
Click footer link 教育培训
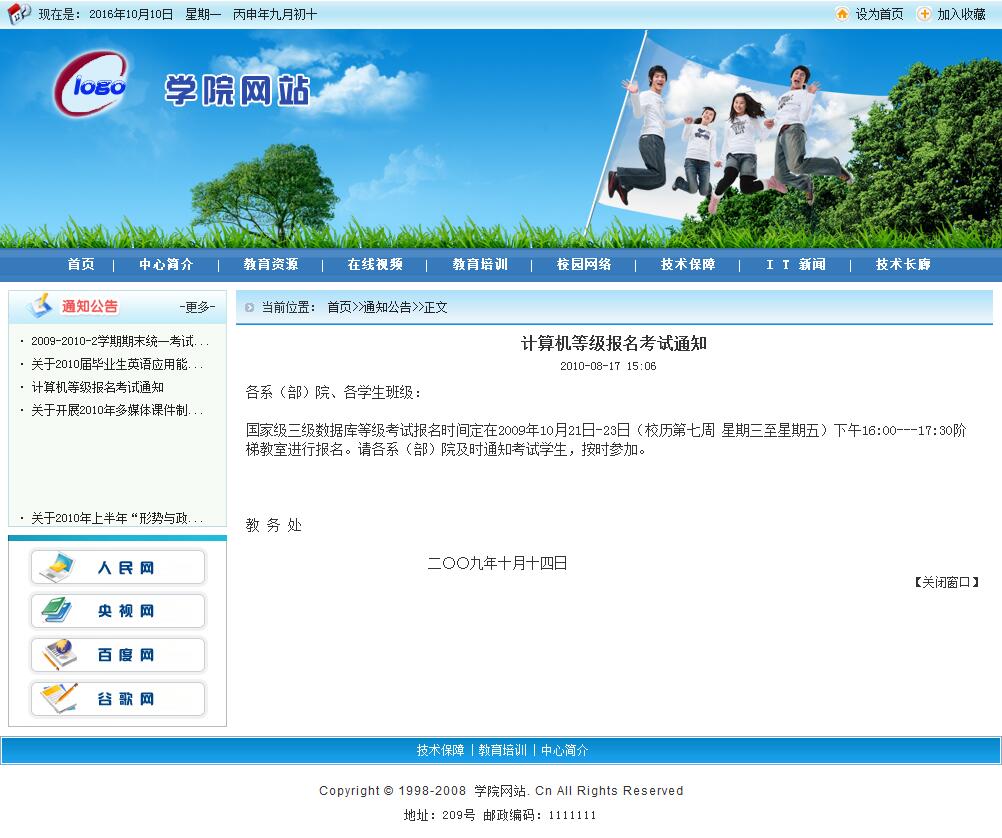pos(502,750)
